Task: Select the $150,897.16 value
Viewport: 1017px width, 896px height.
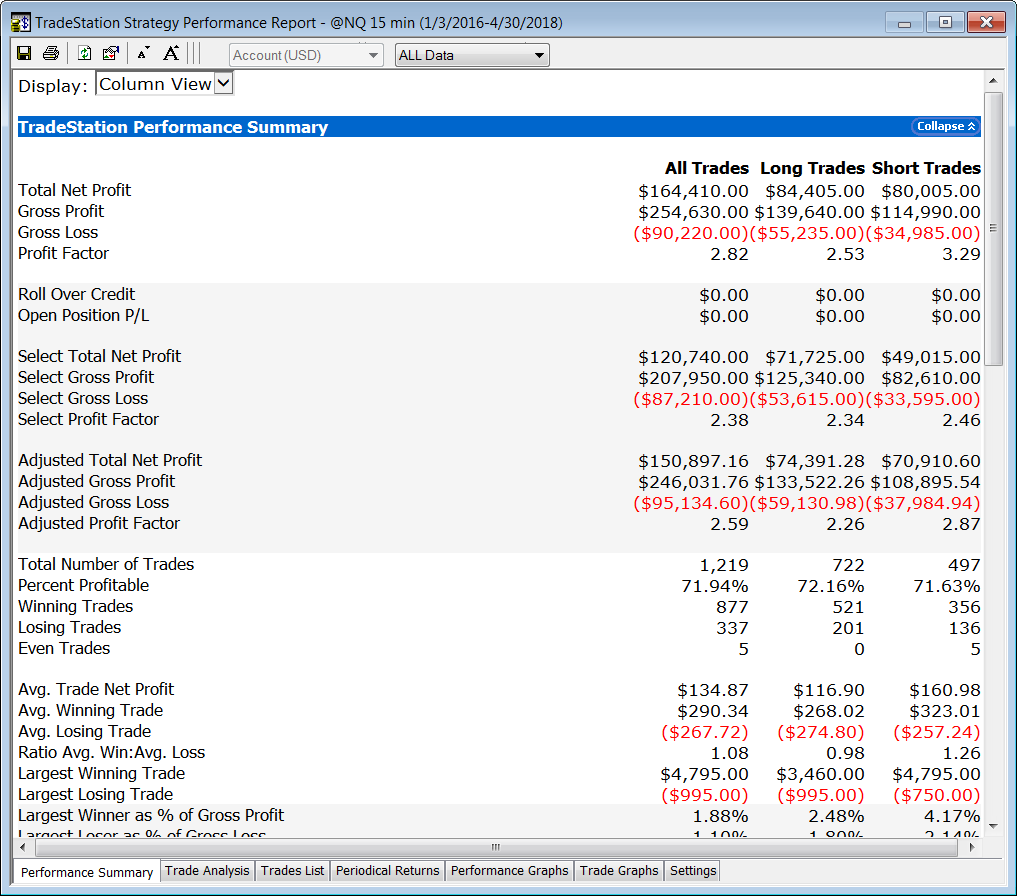Action: pyautogui.click(x=693, y=461)
